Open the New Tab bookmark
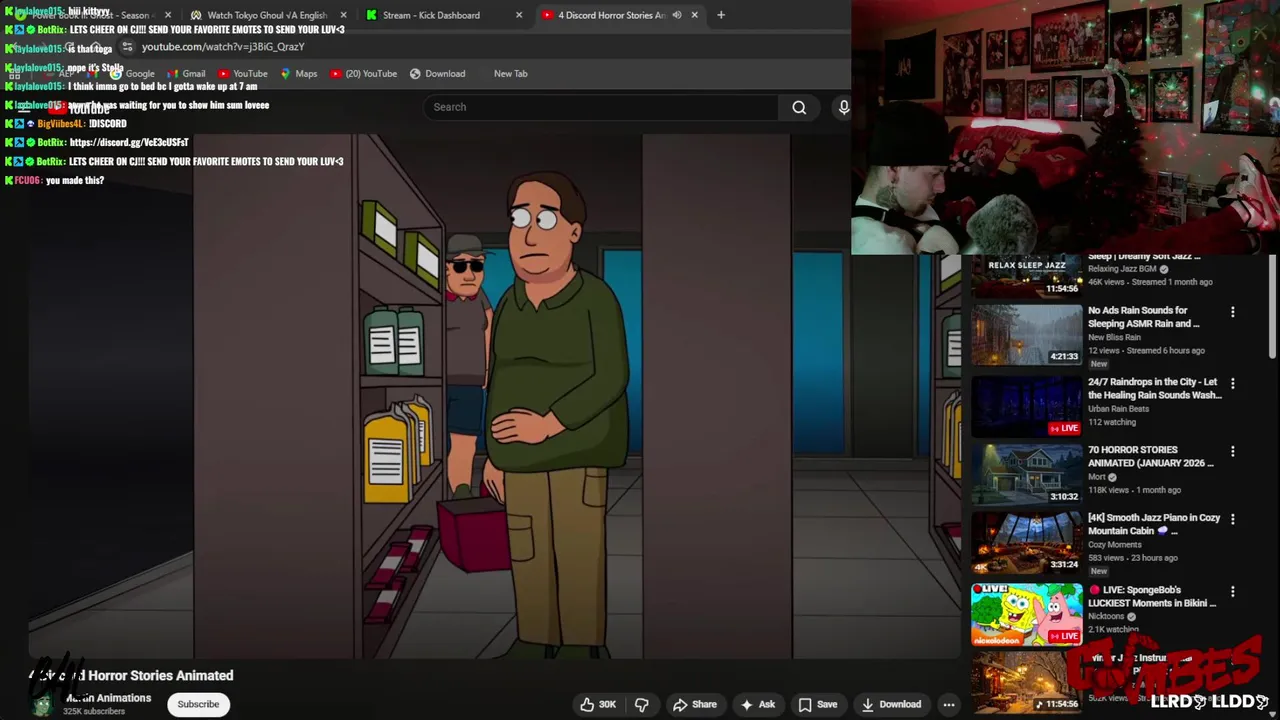 point(510,73)
